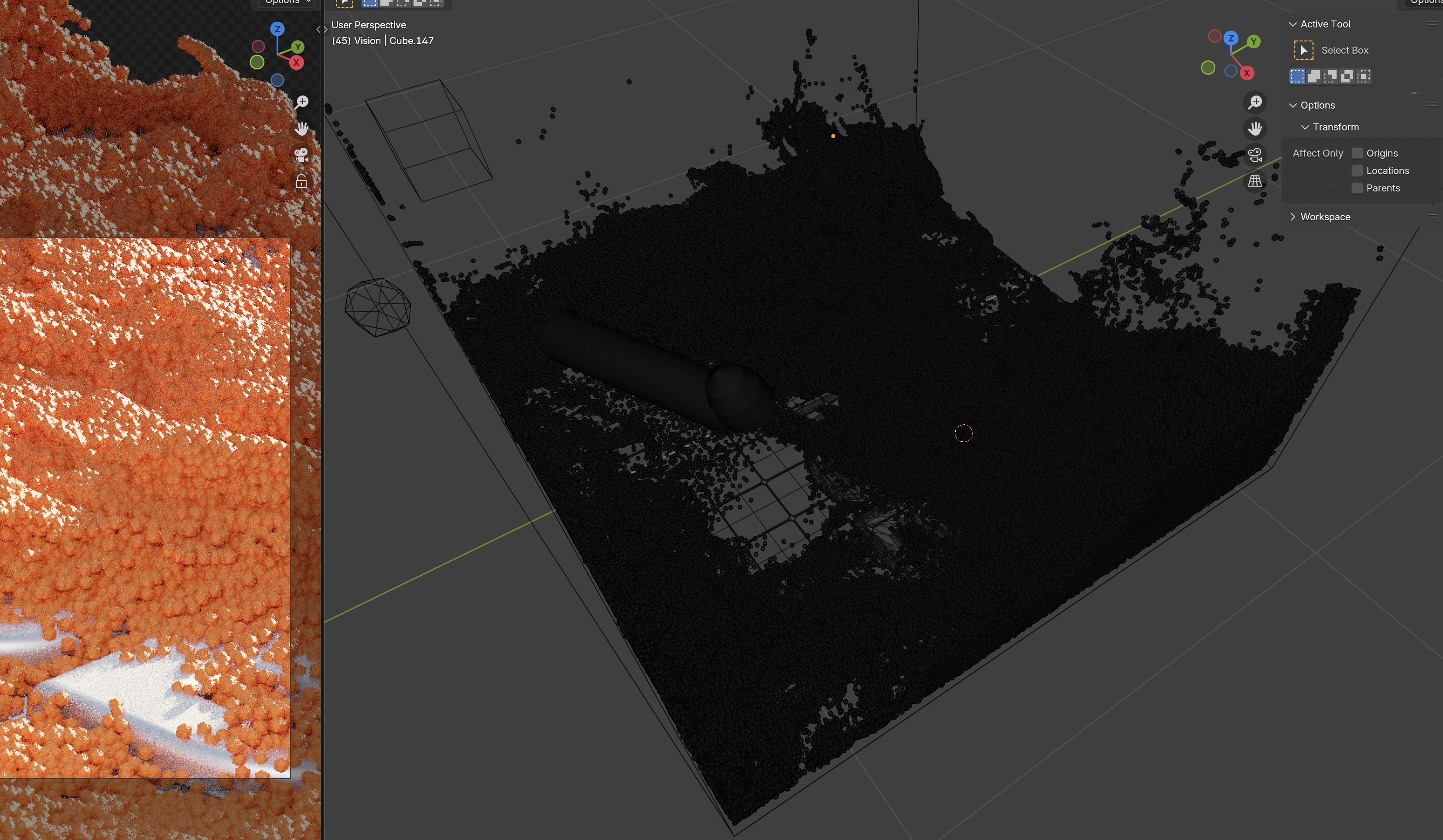
Task: Click the negative X circle in the left gizmo
Action: (x=258, y=46)
